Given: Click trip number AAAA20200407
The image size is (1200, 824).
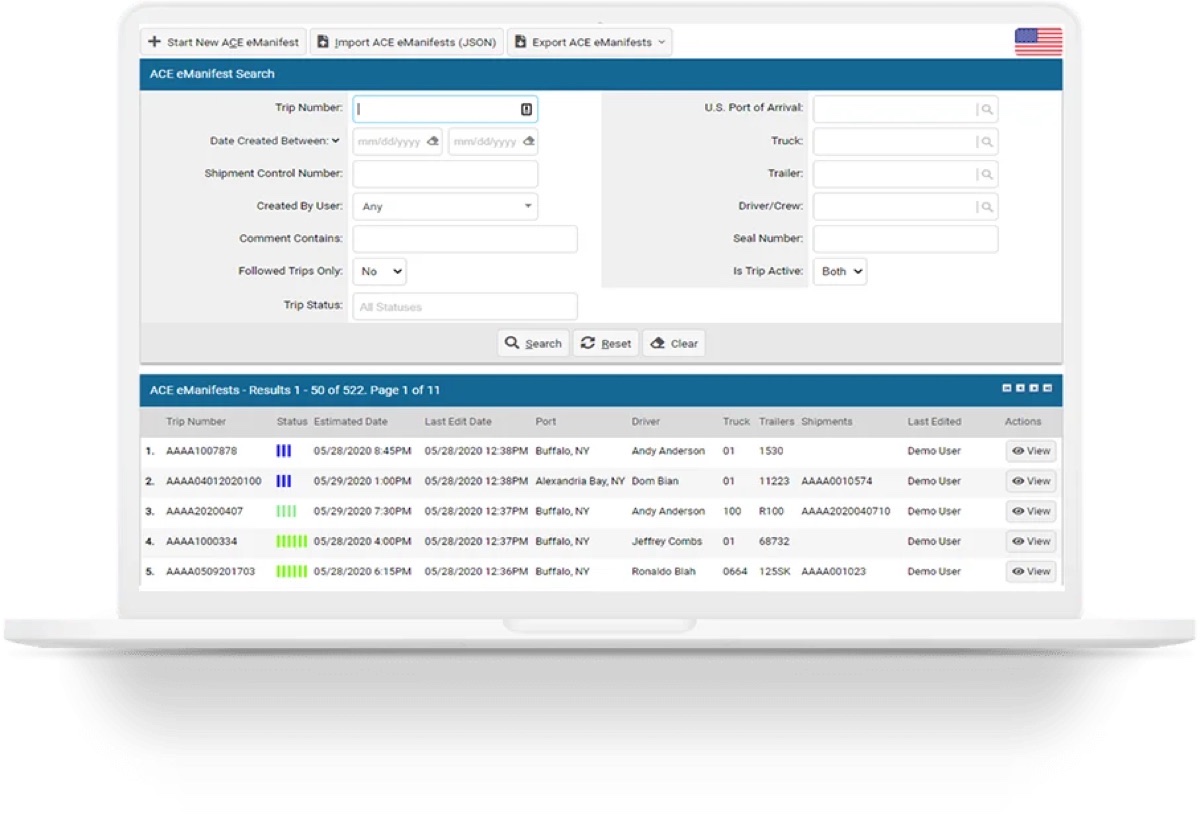Looking at the screenshot, I should 204,511.
